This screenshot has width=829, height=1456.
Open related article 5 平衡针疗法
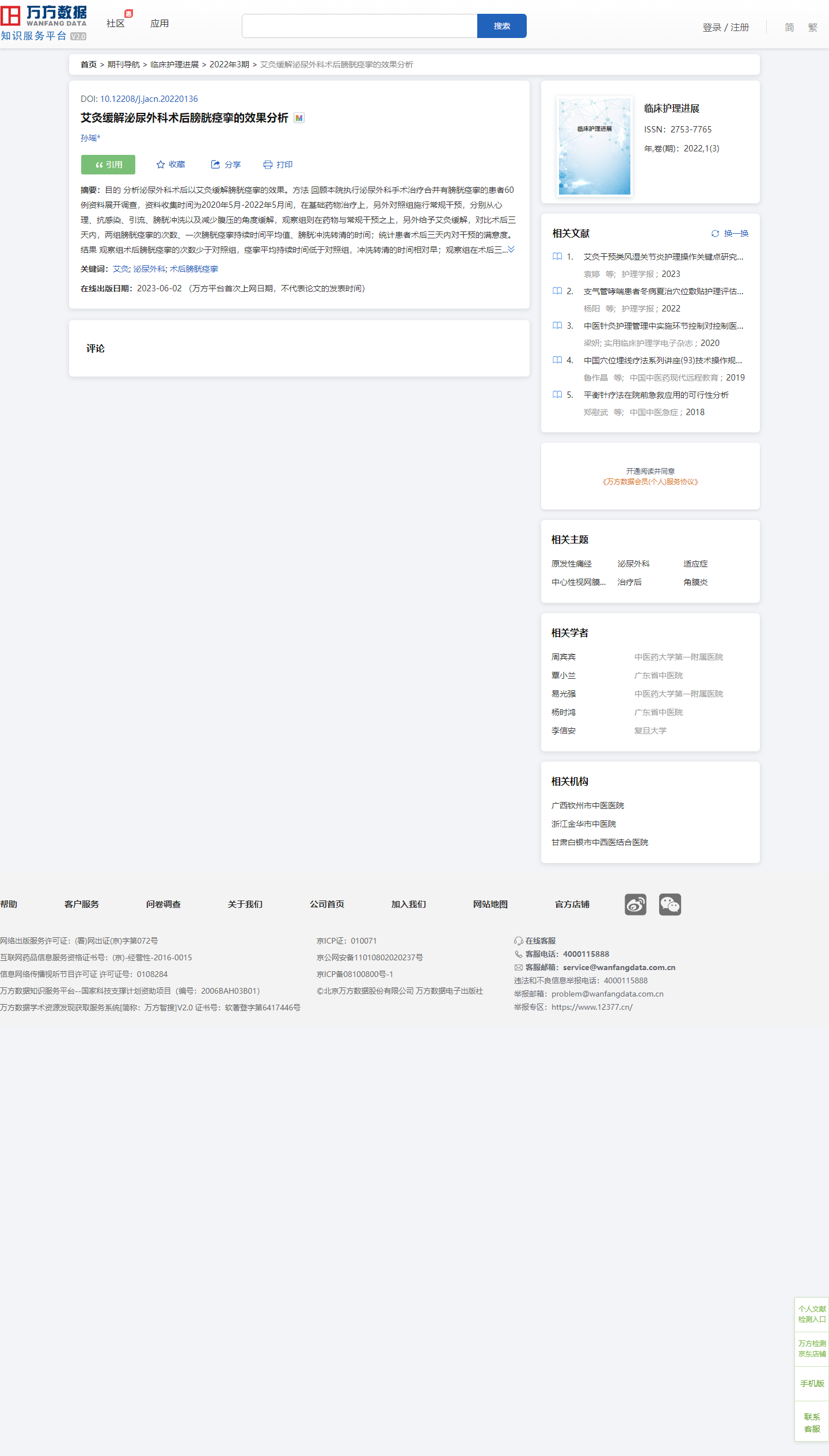click(656, 395)
